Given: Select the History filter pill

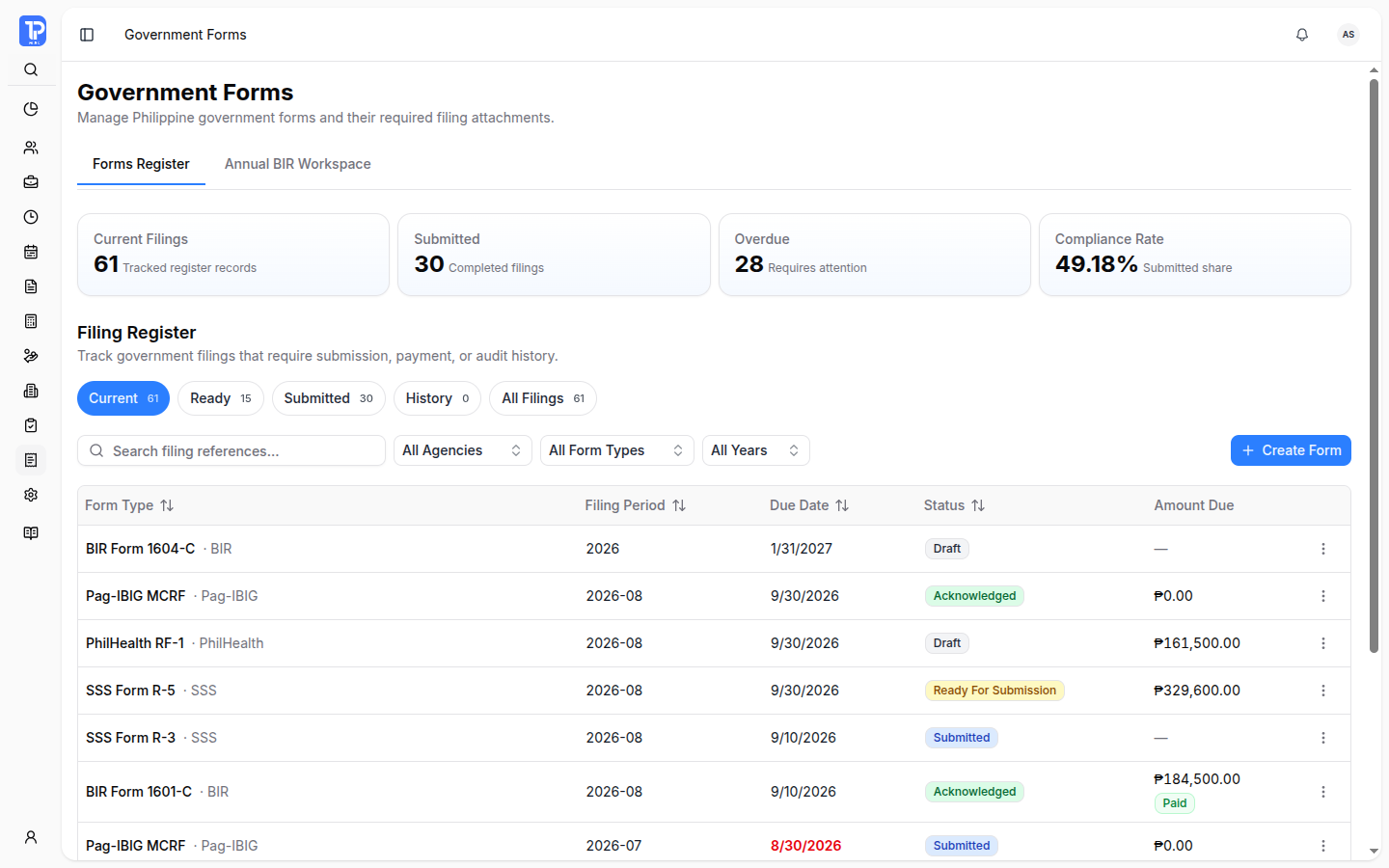Looking at the screenshot, I should click(x=437, y=398).
